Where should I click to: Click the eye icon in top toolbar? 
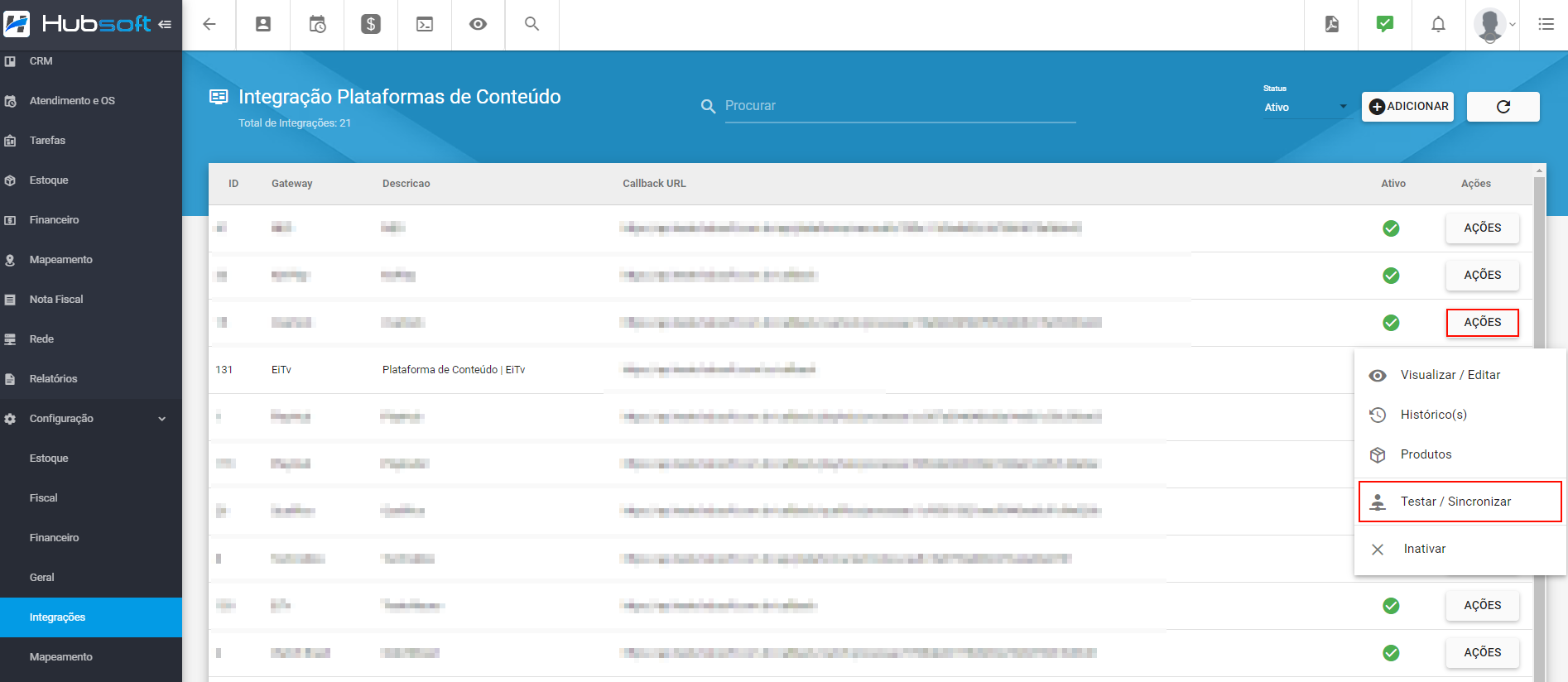point(478,24)
